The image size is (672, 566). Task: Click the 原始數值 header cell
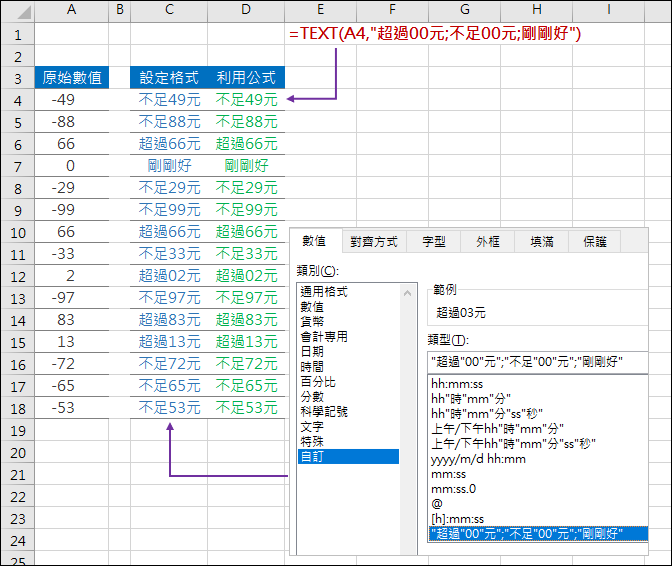tap(72, 78)
